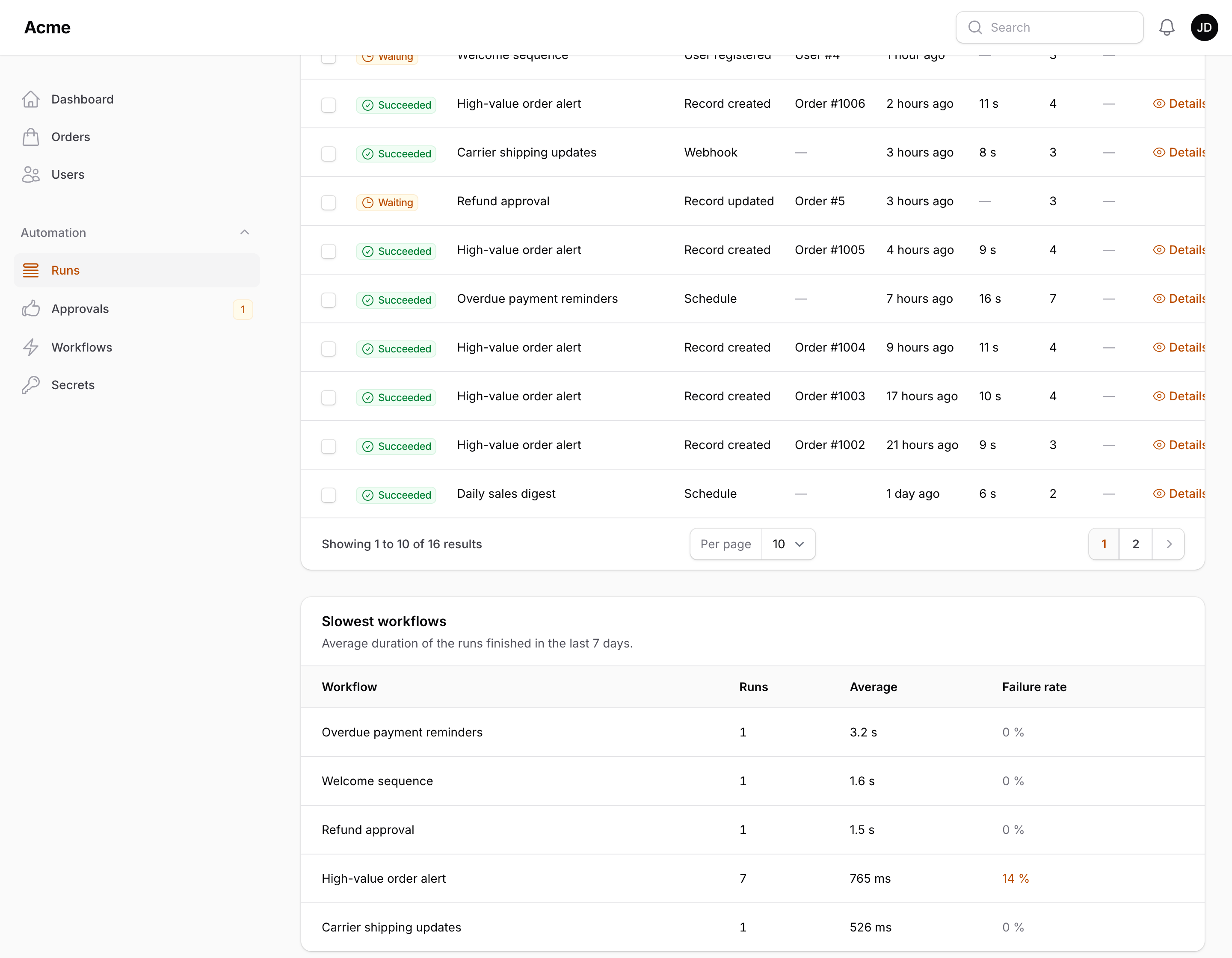Click '17 hours ago' timestamp

[922, 396]
